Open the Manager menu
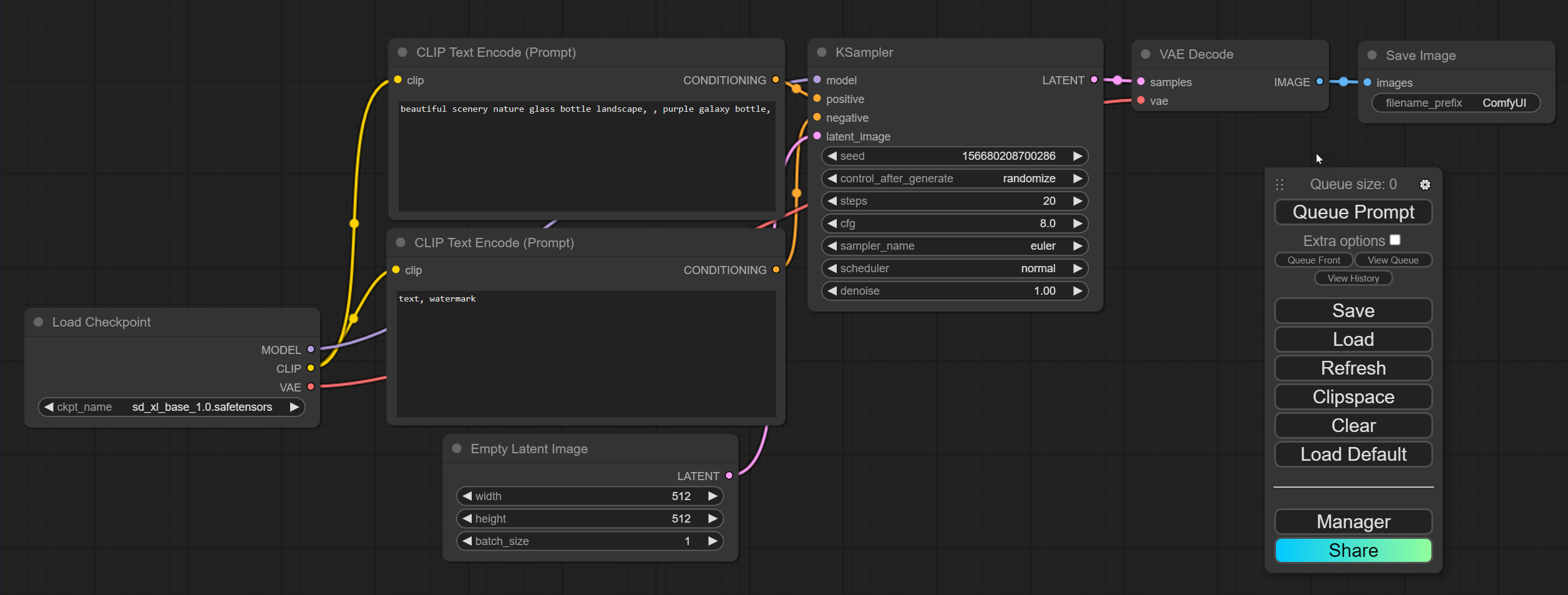 pyautogui.click(x=1353, y=522)
